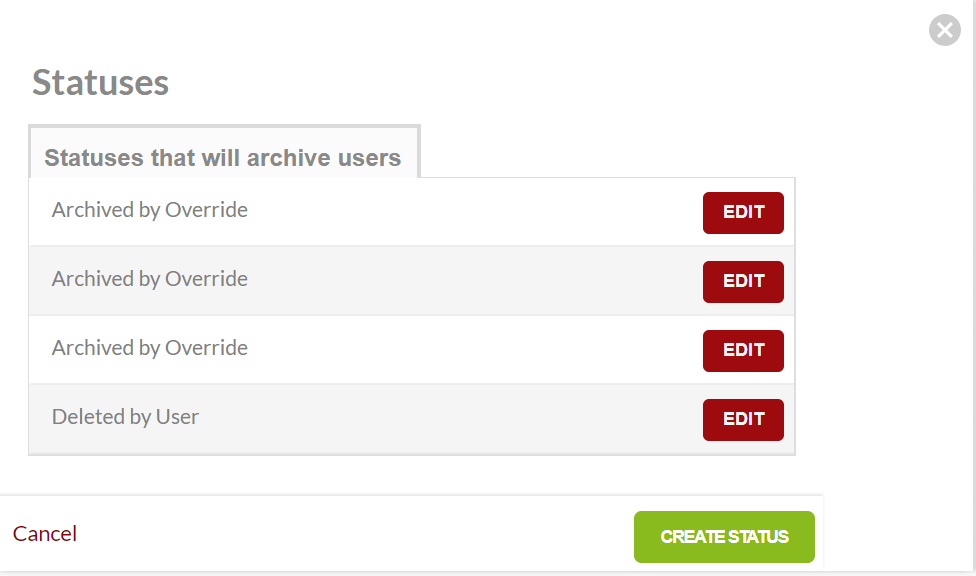Click the Cancel link
This screenshot has width=976, height=576.
pyautogui.click(x=45, y=534)
